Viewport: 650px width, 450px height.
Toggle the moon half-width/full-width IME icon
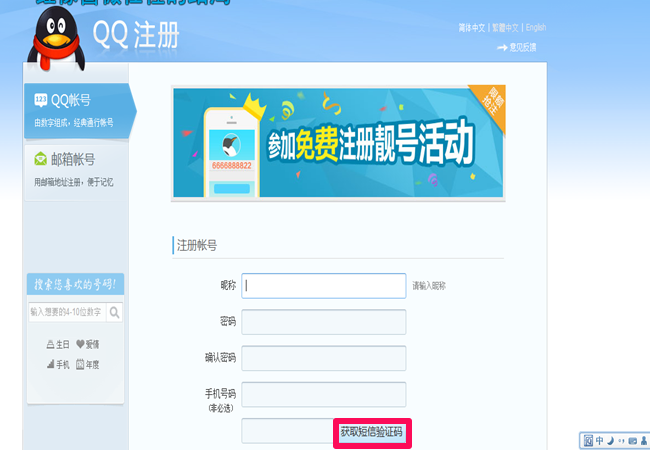point(611,440)
